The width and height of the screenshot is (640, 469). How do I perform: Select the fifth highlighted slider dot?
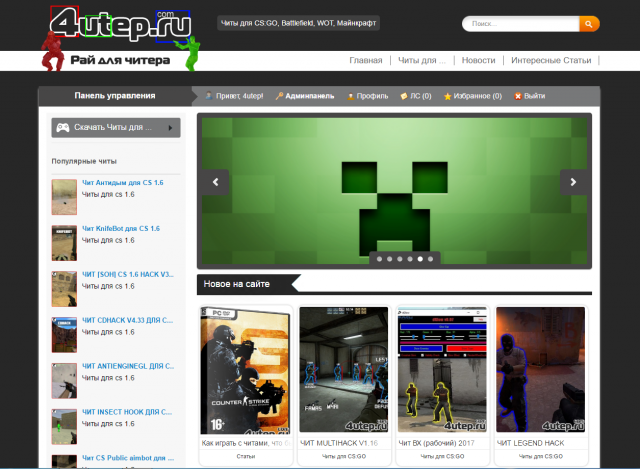point(420,259)
